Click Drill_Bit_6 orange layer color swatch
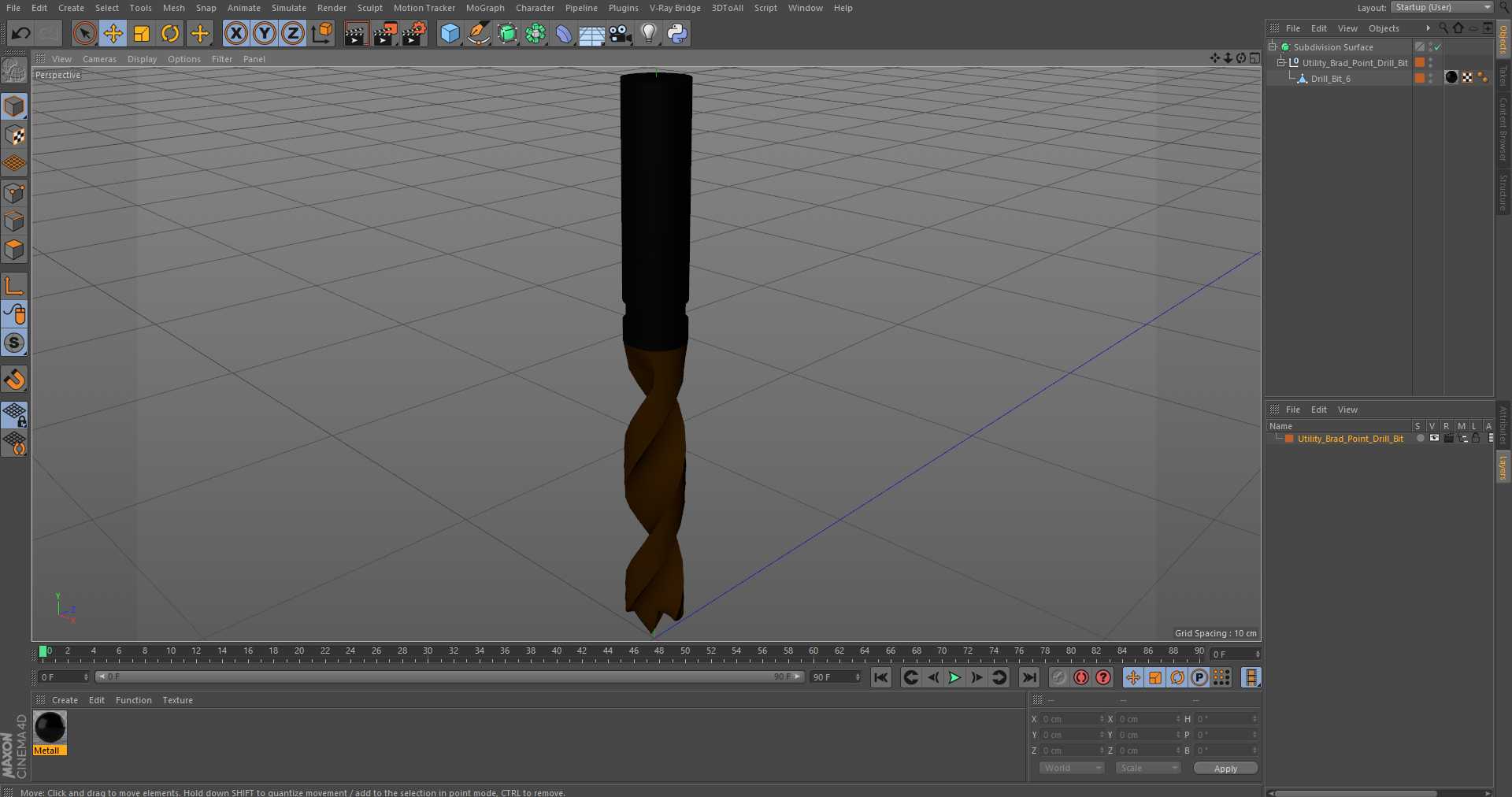1512x797 pixels. [1419, 78]
